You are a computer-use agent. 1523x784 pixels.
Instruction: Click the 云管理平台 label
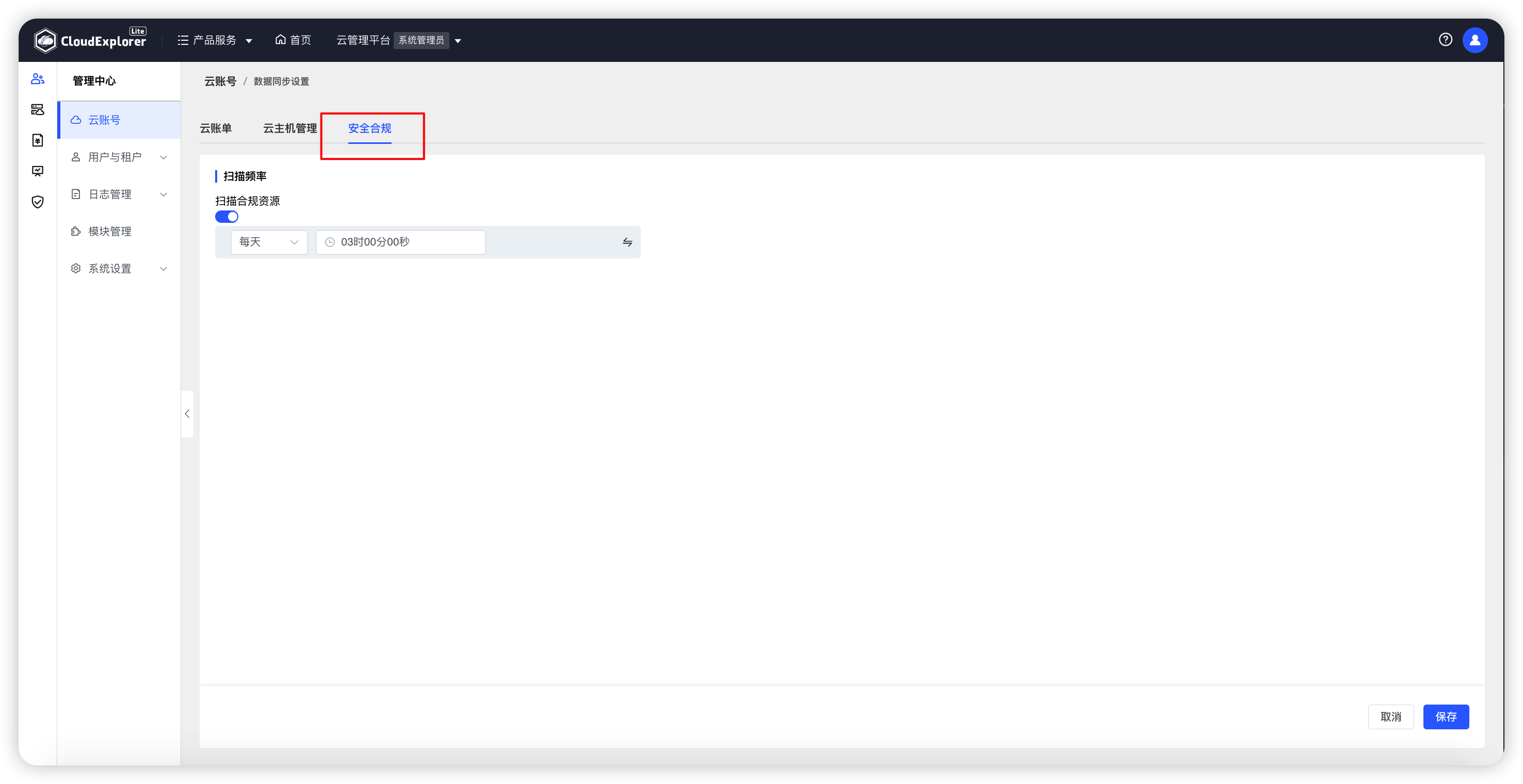pos(363,40)
